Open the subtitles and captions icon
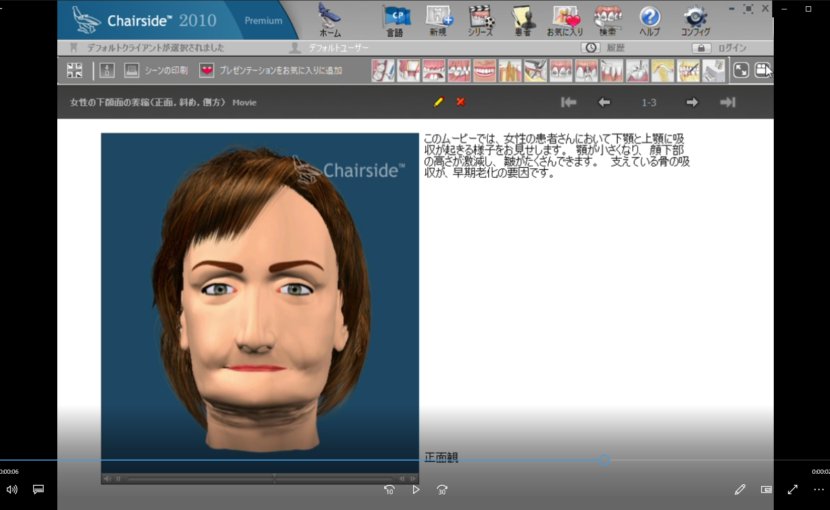 tap(38, 489)
